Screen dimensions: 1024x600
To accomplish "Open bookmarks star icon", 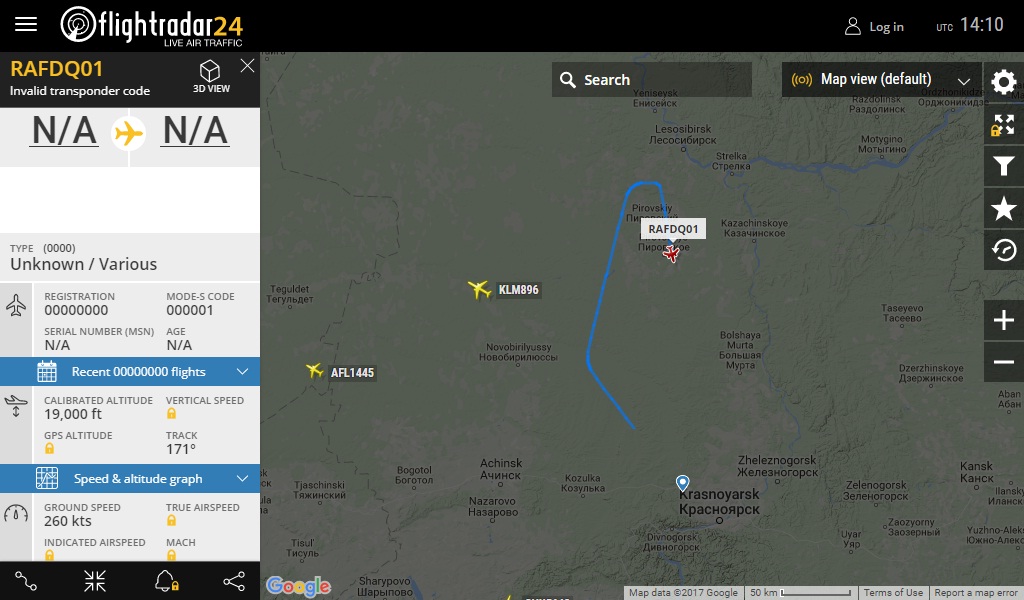I will [x=1004, y=209].
